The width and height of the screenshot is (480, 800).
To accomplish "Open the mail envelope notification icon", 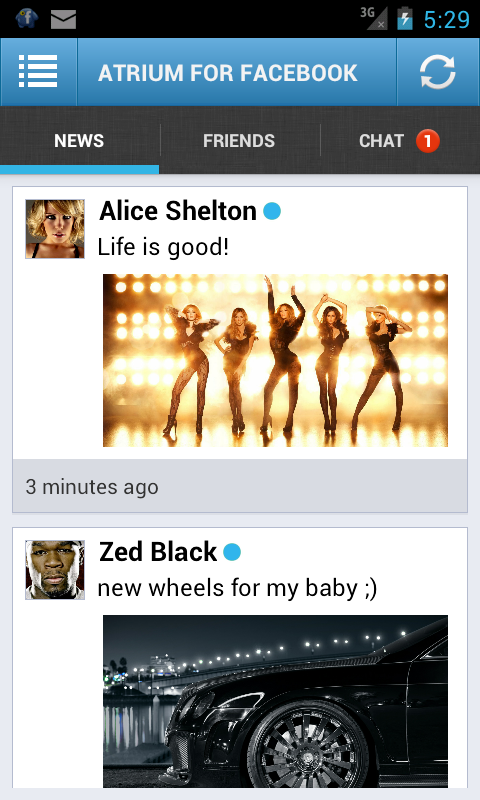I will 63,19.
